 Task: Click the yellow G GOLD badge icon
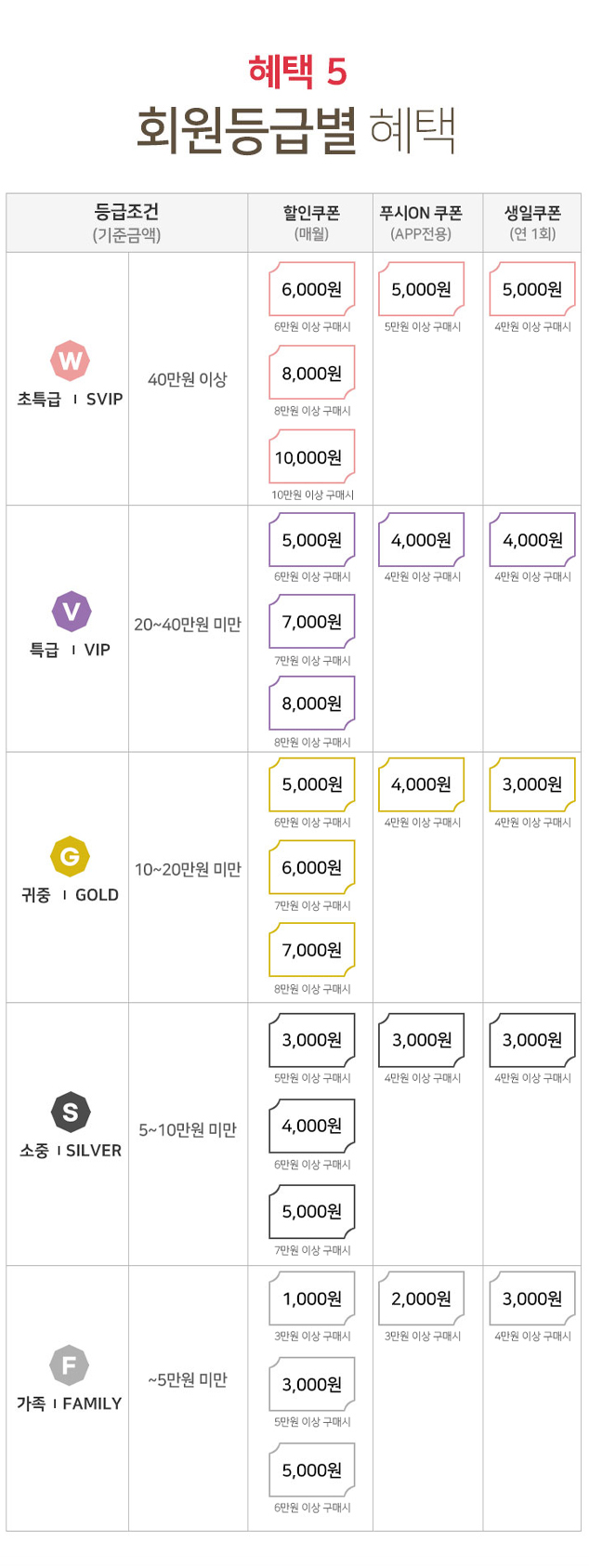(x=70, y=856)
